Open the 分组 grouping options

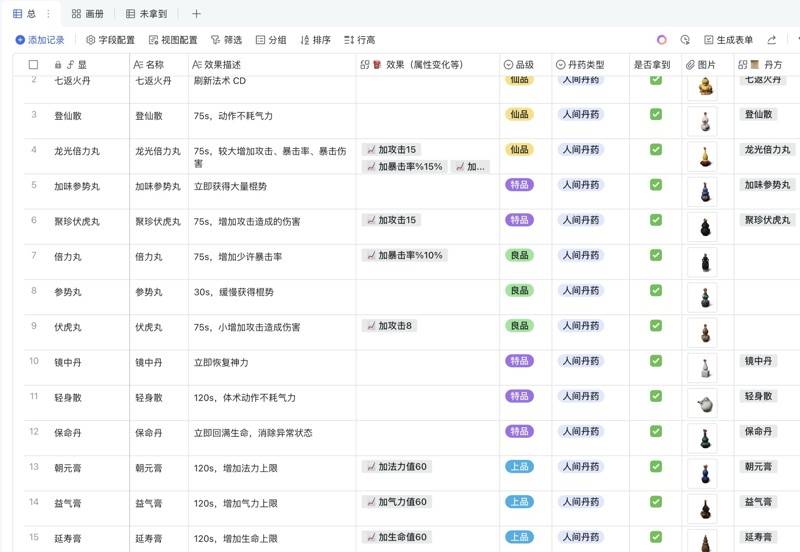[271, 40]
